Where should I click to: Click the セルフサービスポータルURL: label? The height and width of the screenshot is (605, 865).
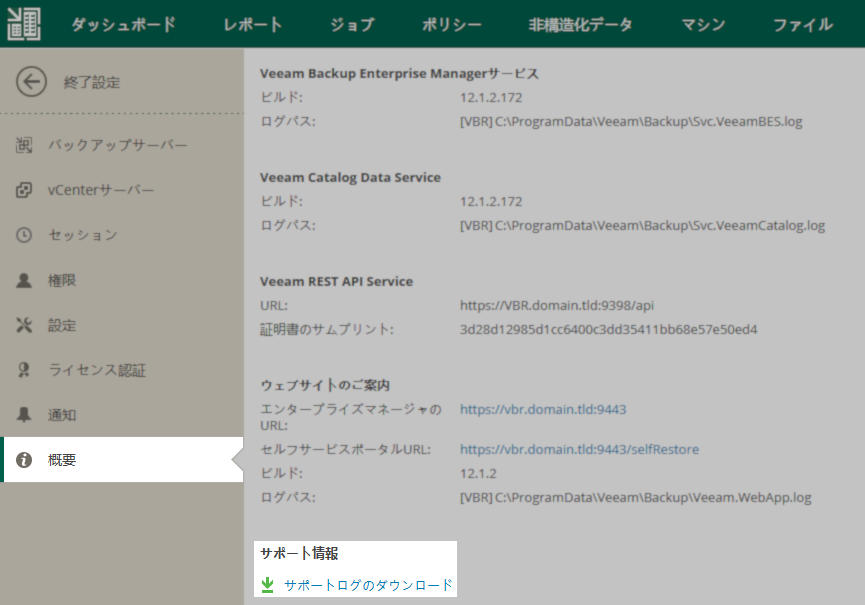(x=345, y=449)
